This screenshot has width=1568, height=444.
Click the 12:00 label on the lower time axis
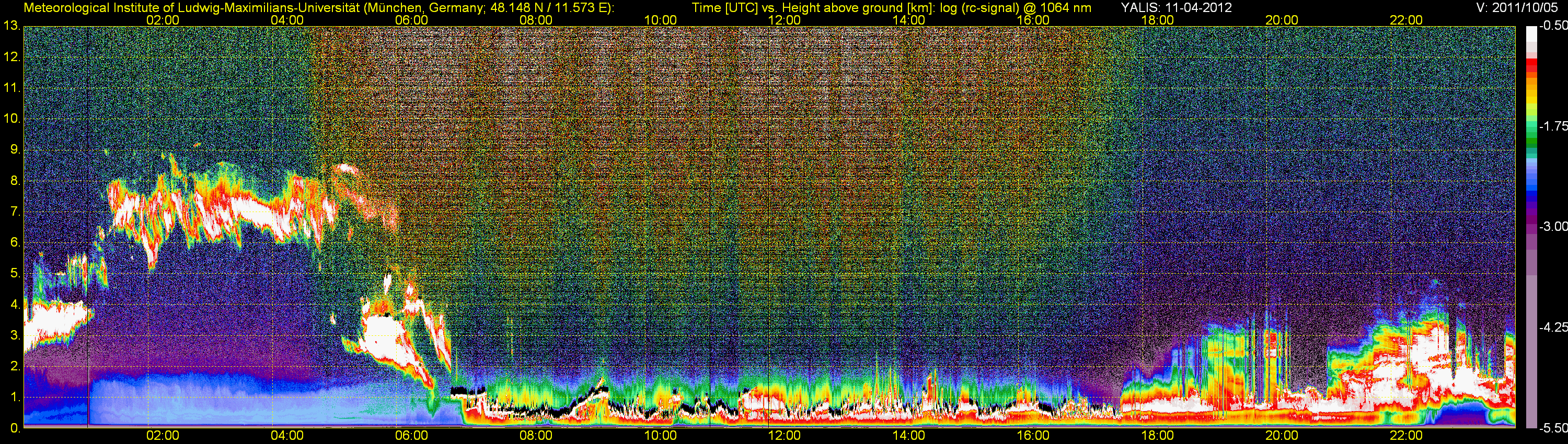pos(784,436)
